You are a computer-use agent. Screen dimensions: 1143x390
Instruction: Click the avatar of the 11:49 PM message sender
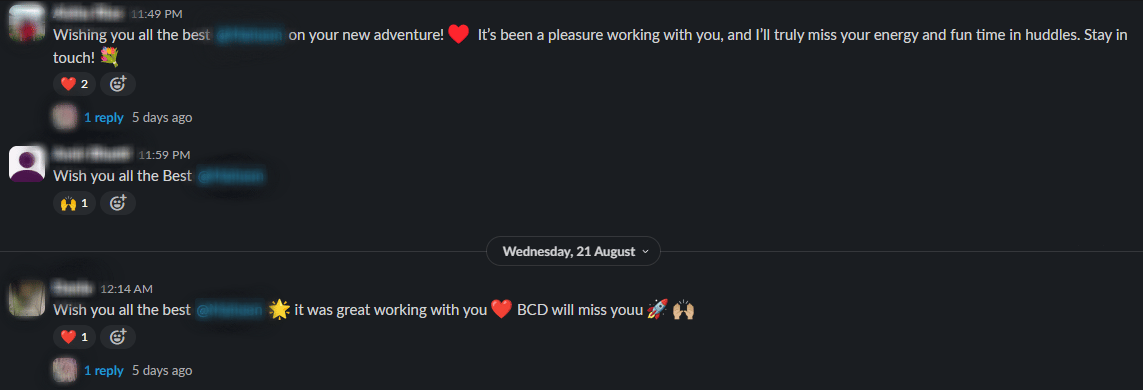coord(27,22)
